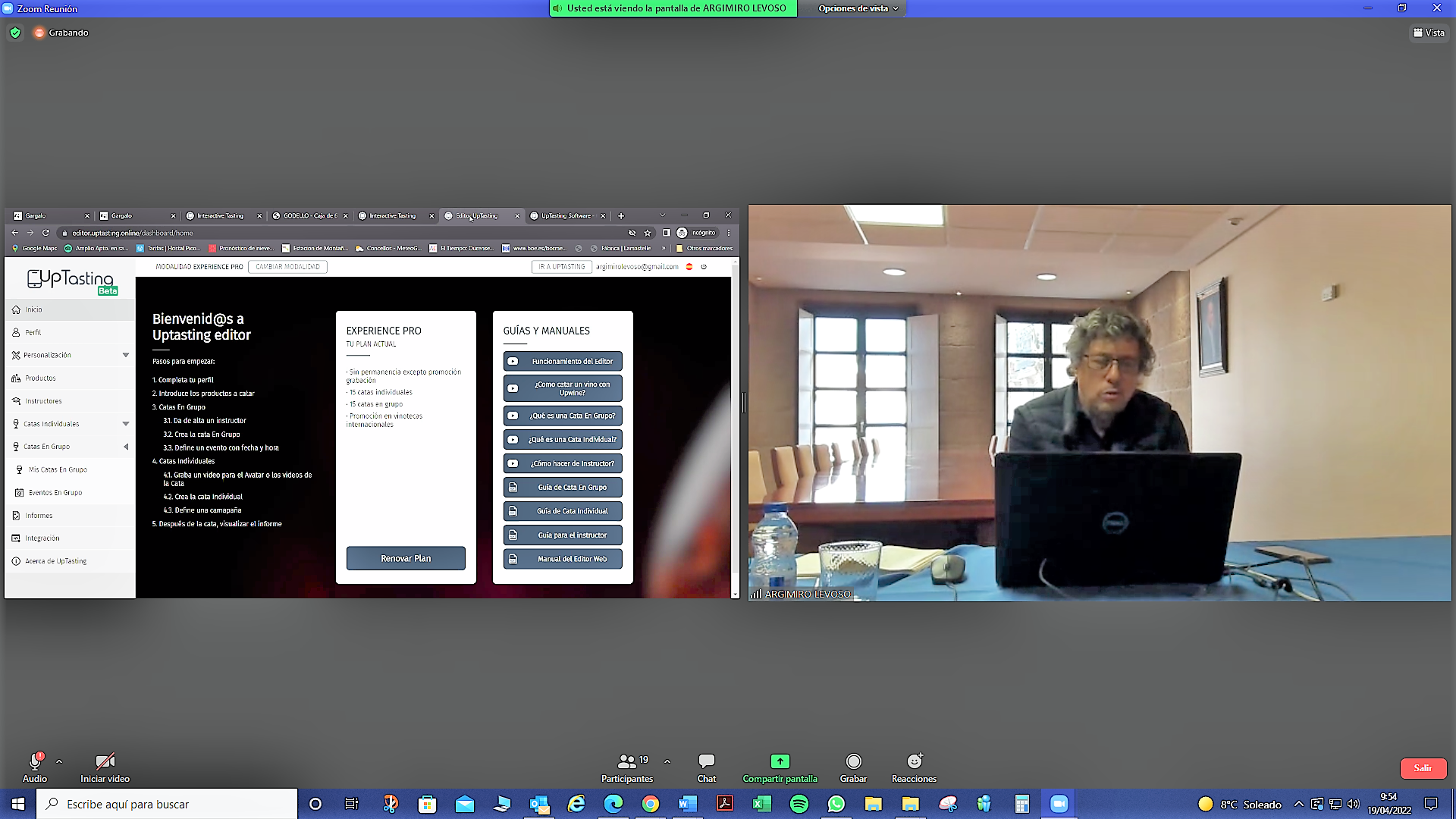1456x819 pixels.
Task: Open Mis Catas En Grupo
Action: click(x=70, y=469)
